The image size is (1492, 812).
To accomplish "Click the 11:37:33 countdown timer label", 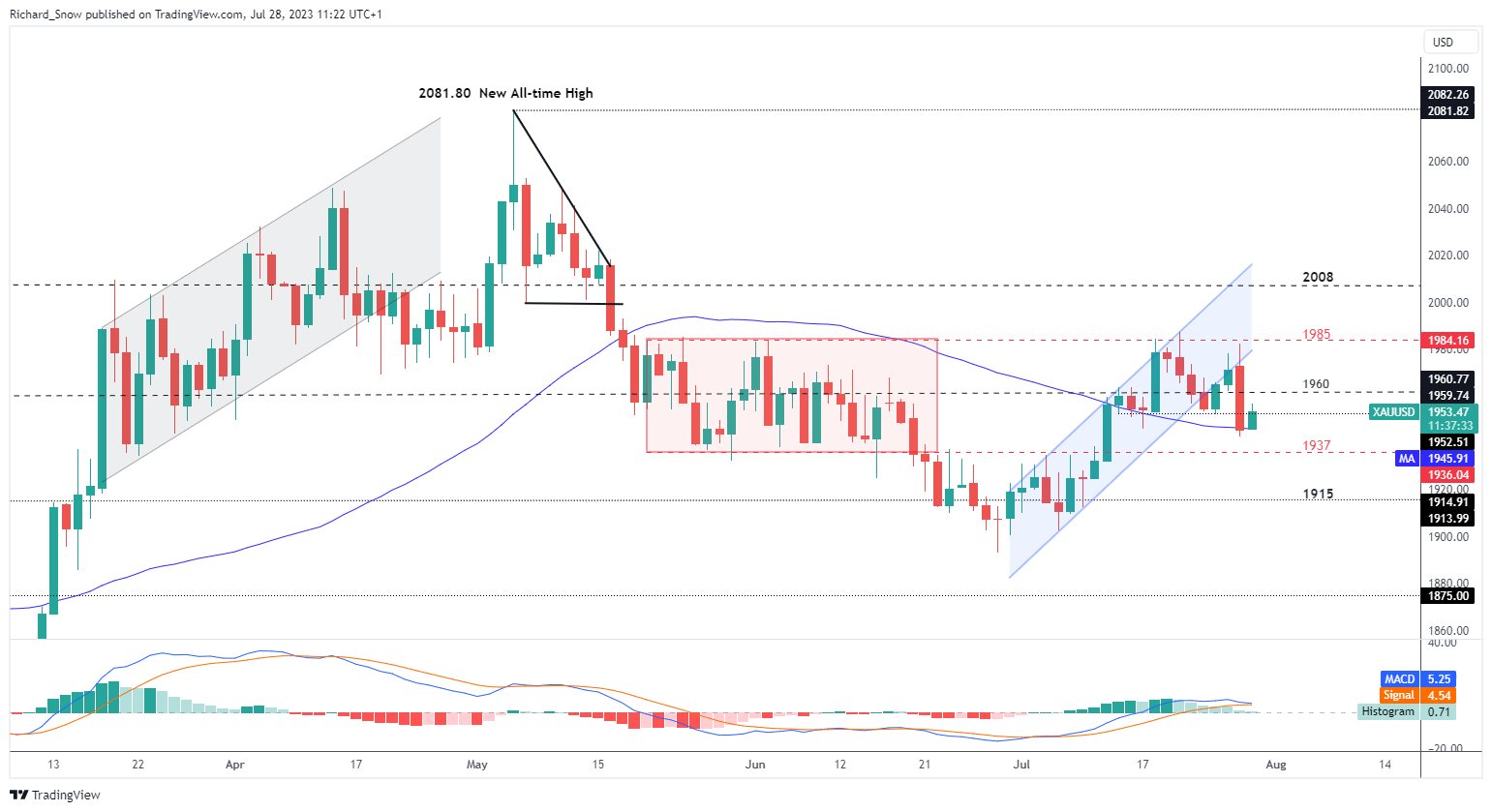I will point(1448,426).
